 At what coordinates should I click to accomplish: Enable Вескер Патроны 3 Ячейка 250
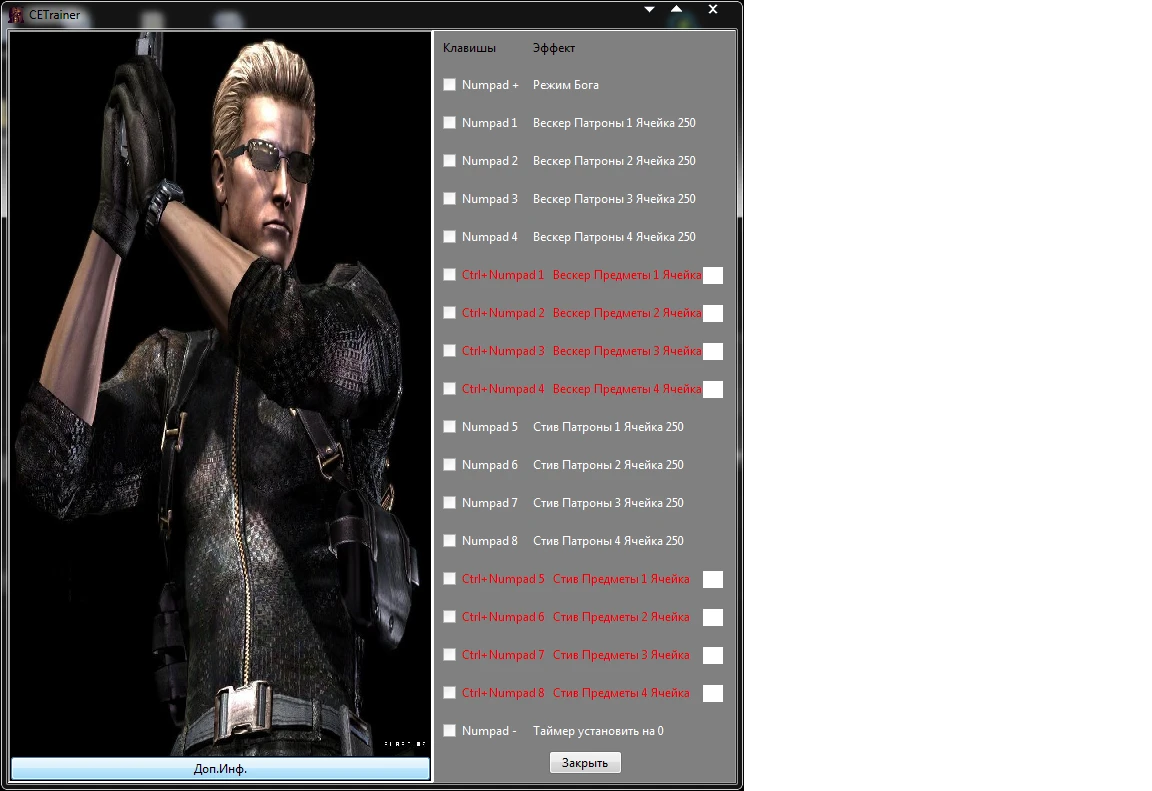click(x=449, y=199)
